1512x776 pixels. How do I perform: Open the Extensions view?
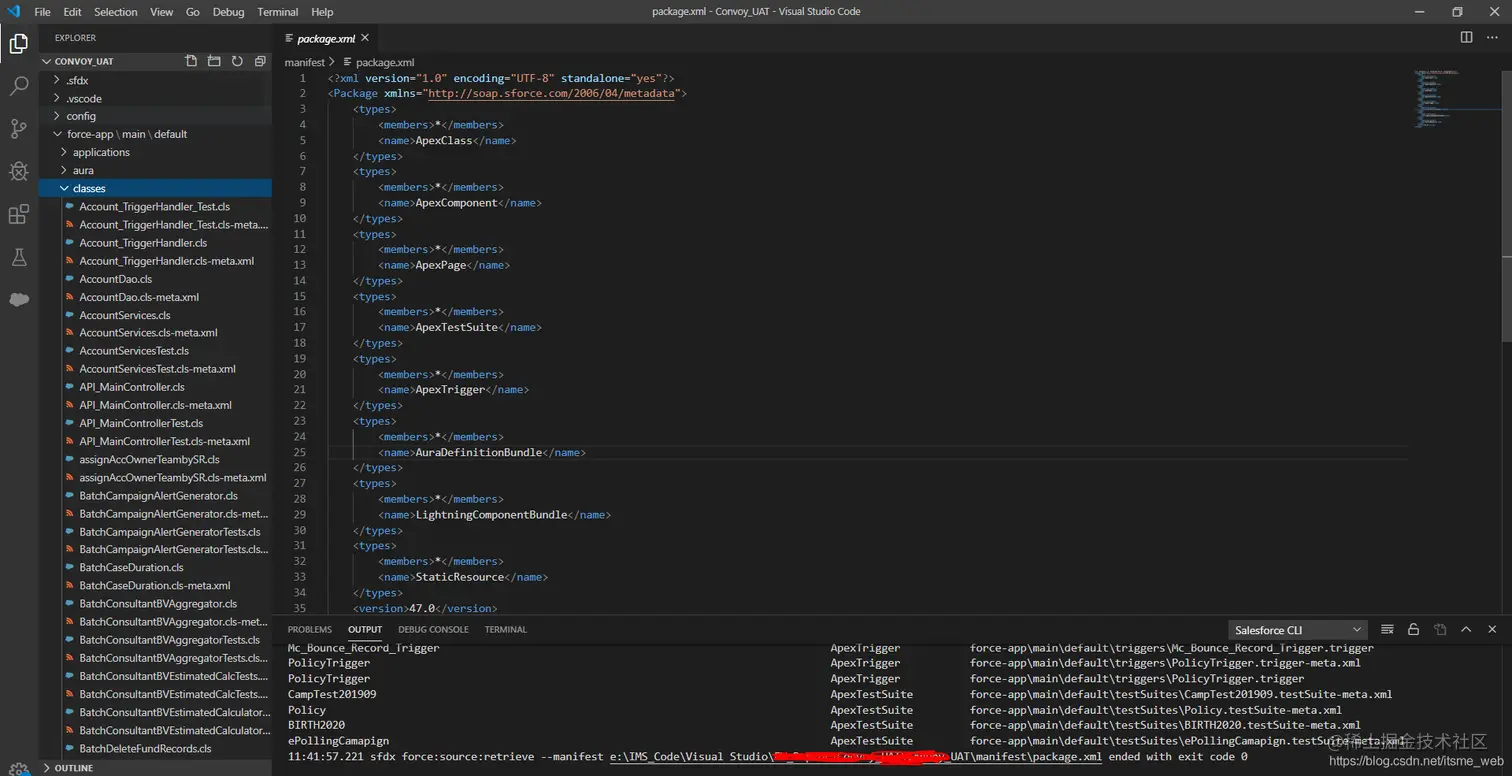click(18, 214)
